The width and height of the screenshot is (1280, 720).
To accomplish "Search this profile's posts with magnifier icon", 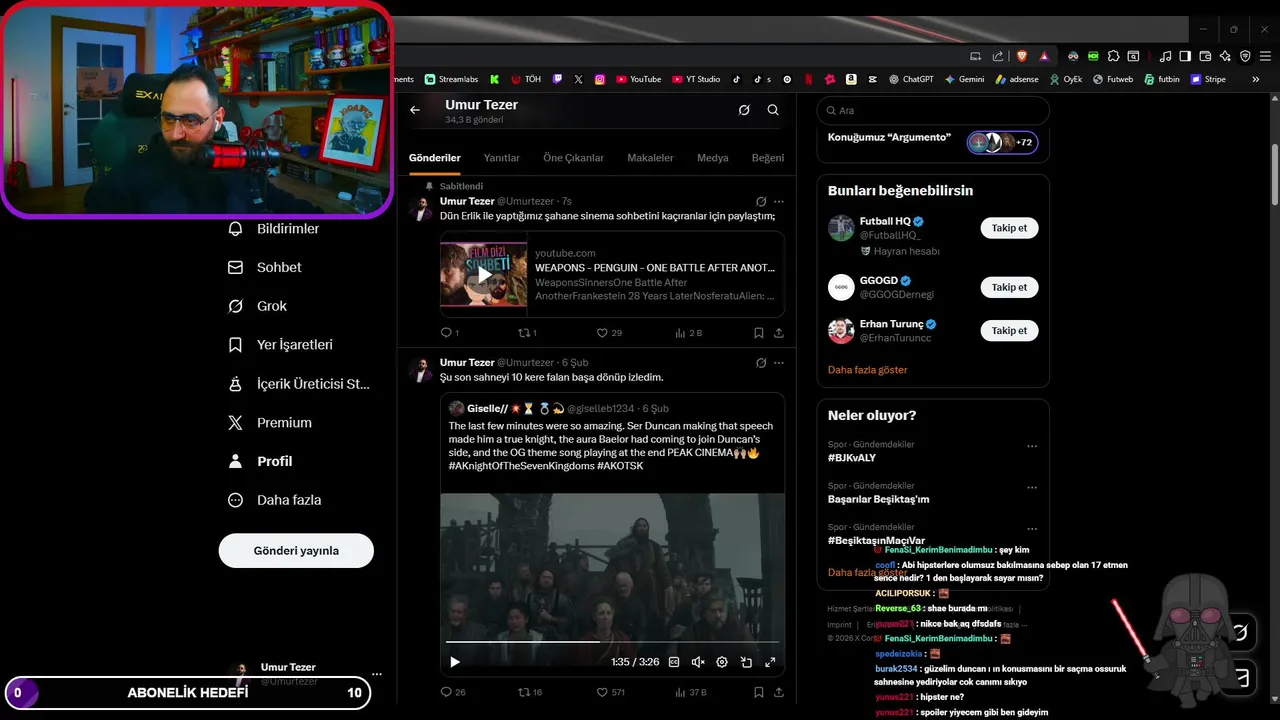I will pyautogui.click(x=773, y=110).
